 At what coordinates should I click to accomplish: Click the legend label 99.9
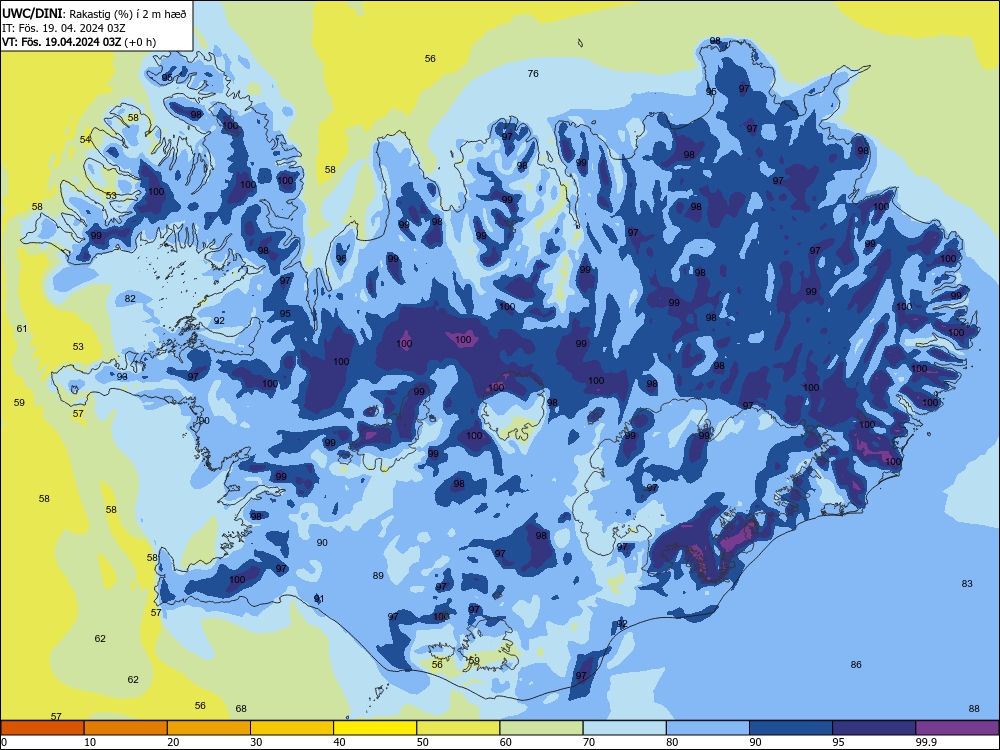click(x=925, y=742)
